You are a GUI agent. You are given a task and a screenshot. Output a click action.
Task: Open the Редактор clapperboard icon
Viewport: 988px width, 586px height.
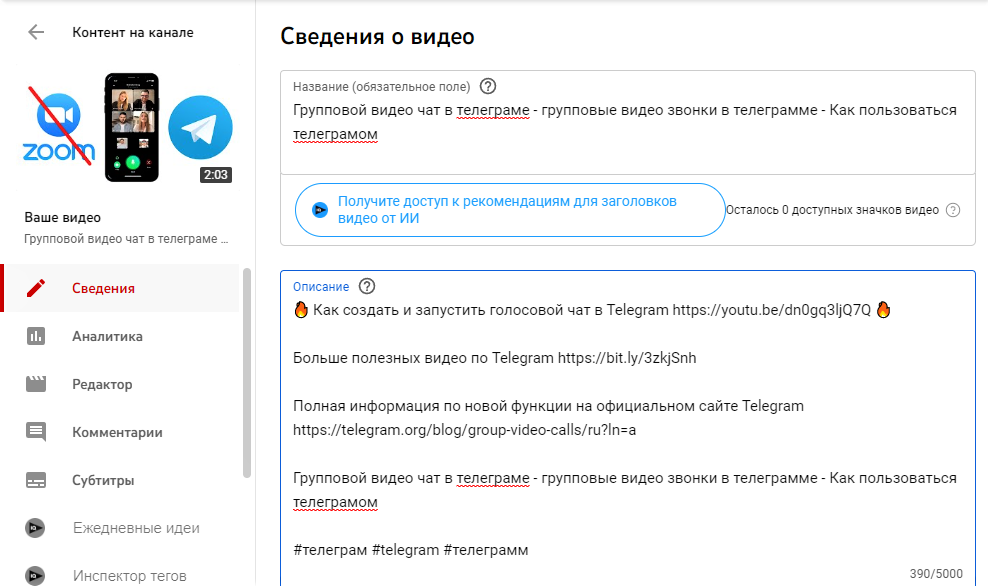click(36, 384)
